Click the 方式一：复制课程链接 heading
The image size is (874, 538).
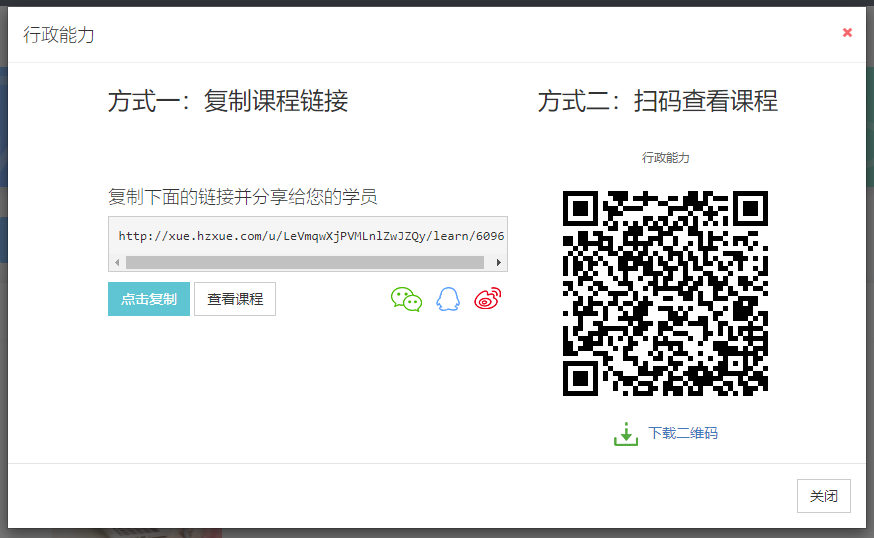pyautogui.click(x=228, y=101)
